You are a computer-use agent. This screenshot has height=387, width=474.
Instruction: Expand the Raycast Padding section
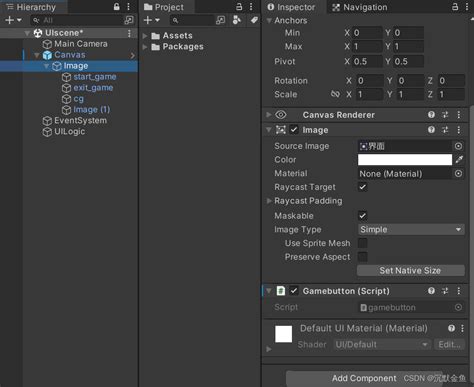(269, 201)
